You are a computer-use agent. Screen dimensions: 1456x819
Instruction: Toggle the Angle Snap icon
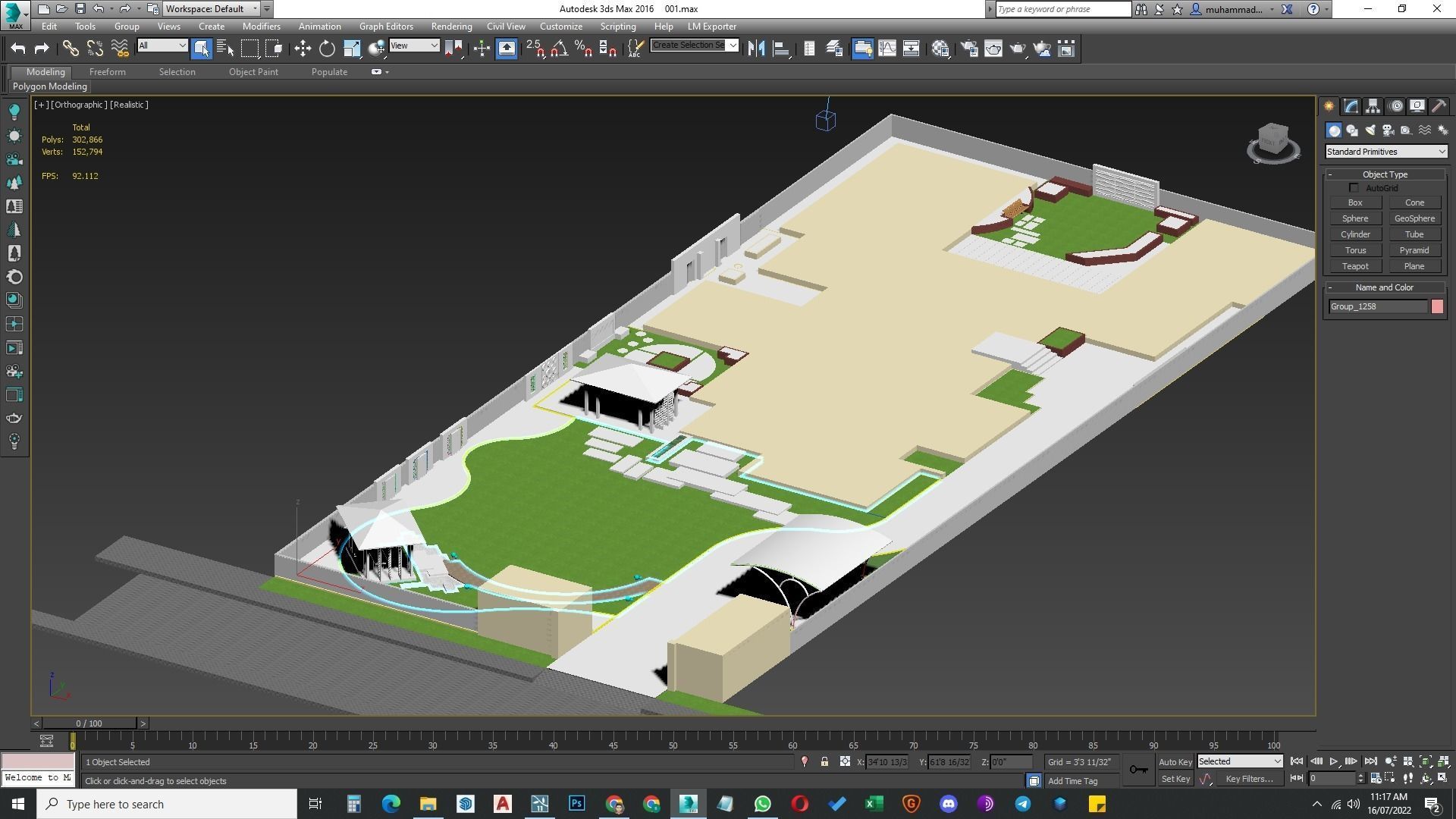(x=559, y=49)
